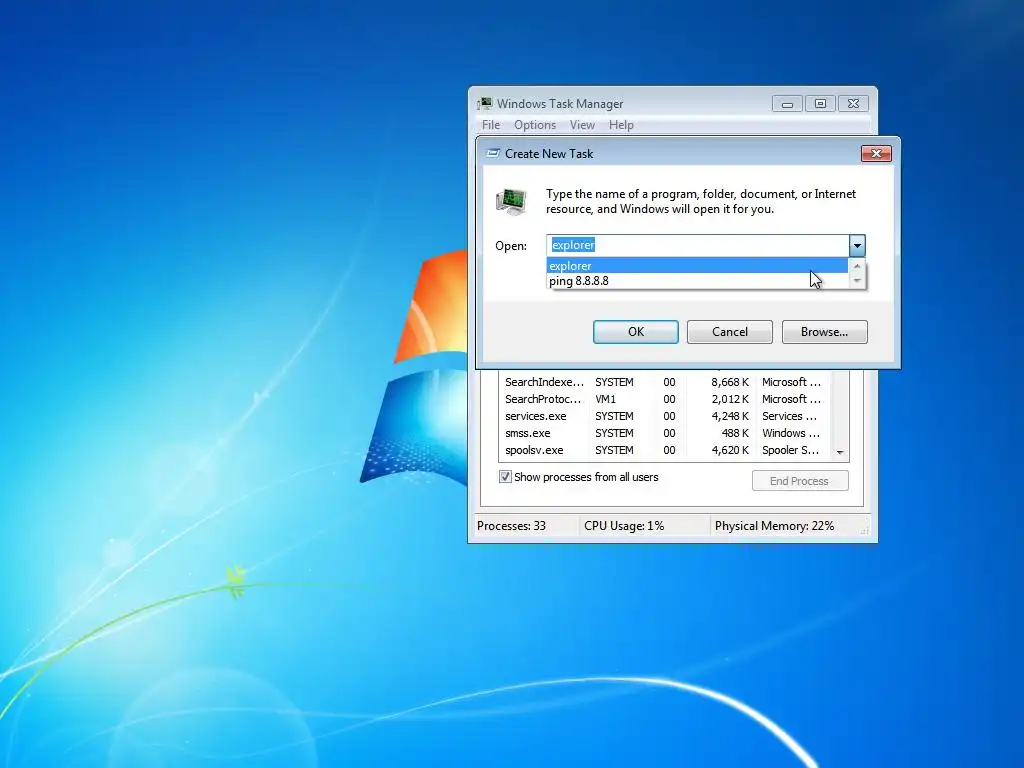Open the File menu in Task Manager

(491, 125)
